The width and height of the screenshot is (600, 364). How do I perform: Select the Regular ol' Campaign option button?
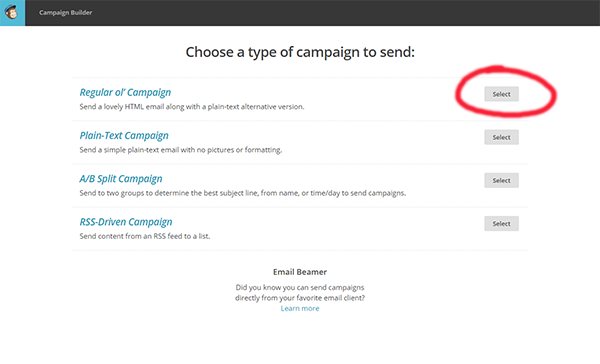tap(501, 94)
